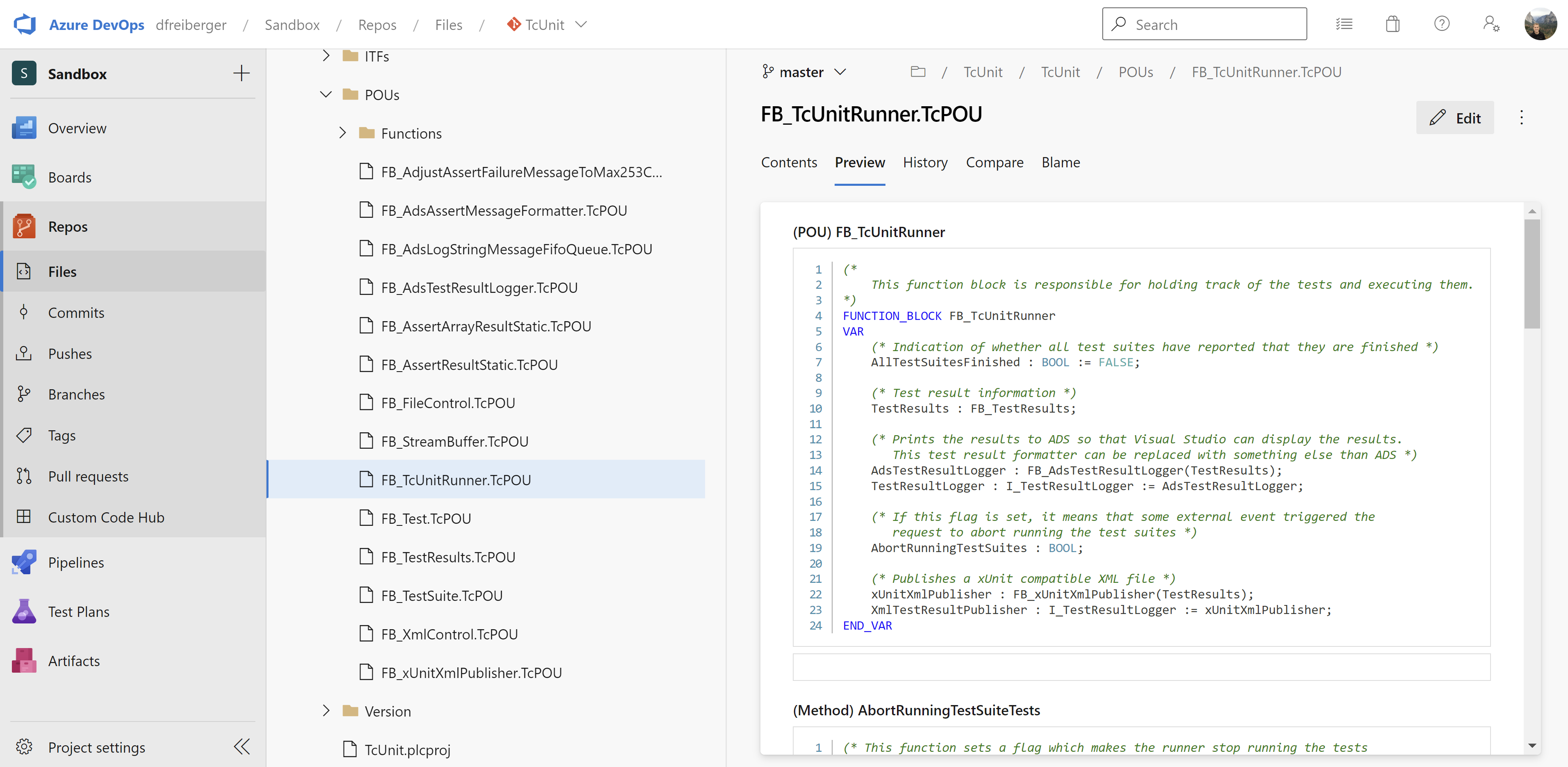
Task: Switch to the Blame tab
Action: coord(1061,162)
